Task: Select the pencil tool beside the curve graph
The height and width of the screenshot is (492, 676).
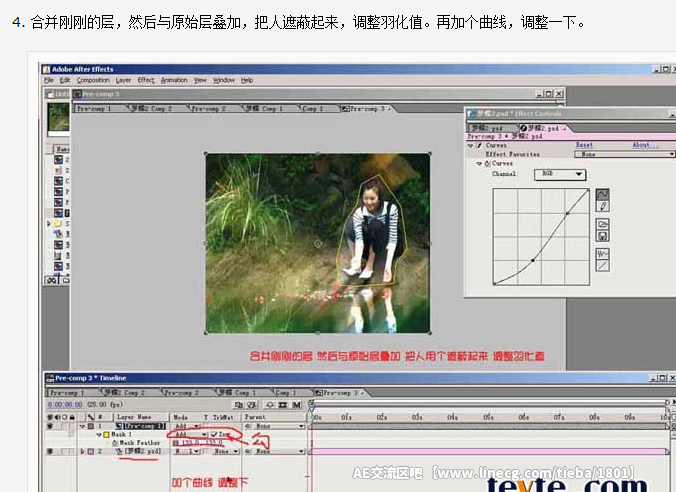Action: tap(602, 206)
